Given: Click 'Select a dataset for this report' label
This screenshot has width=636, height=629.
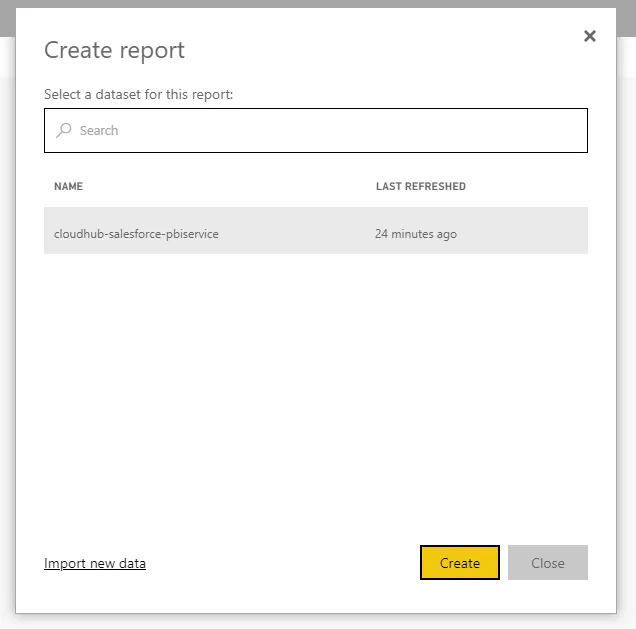Looking at the screenshot, I should 138,94.
